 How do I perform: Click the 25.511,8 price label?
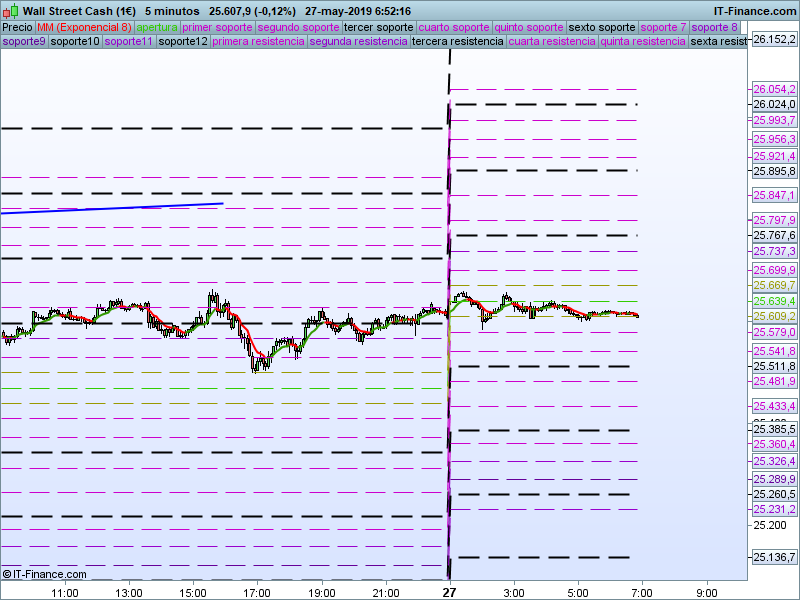(774, 366)
